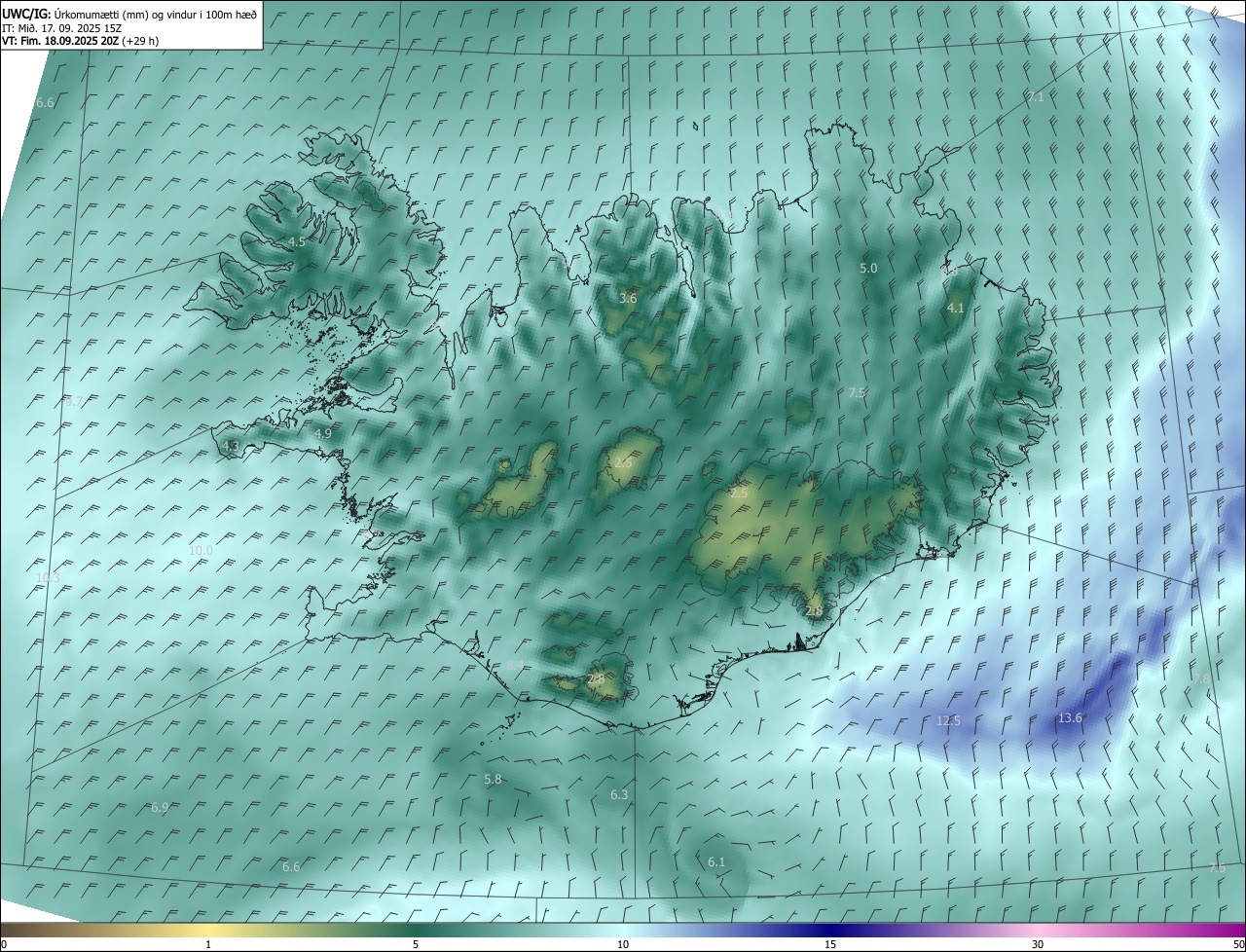Screen dimensions: 1246x952
Task: Click the 4.3 value on the western peninsula
Action: [231, 446]
